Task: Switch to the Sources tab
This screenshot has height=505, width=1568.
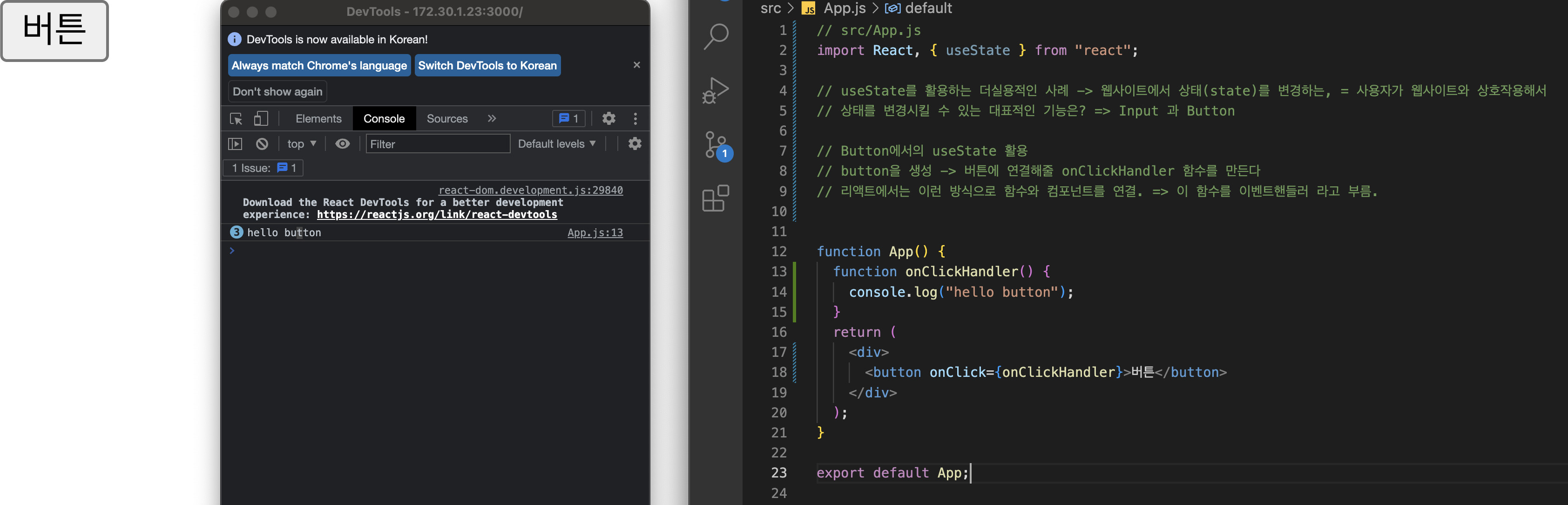Action: click(x=447, y=119)
